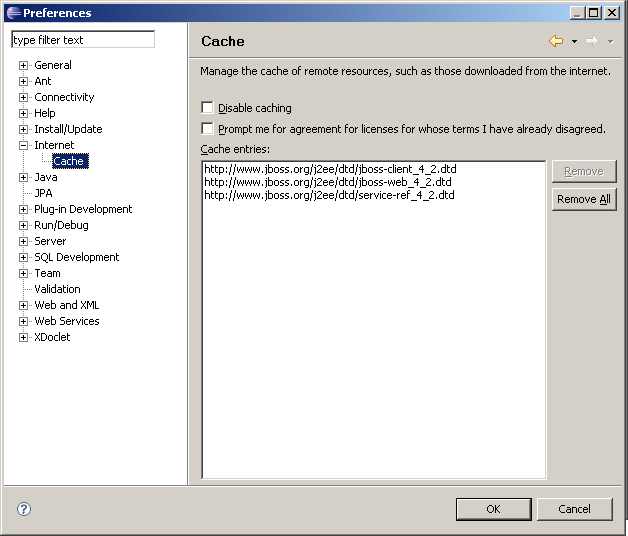Expand the Server tree node
The image size is (628, 536).
[x=23, y=242]
